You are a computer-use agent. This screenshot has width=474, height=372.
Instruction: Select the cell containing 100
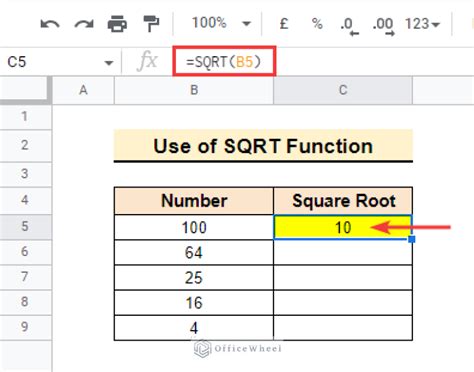pyautogui.click(x=194, y=227)
